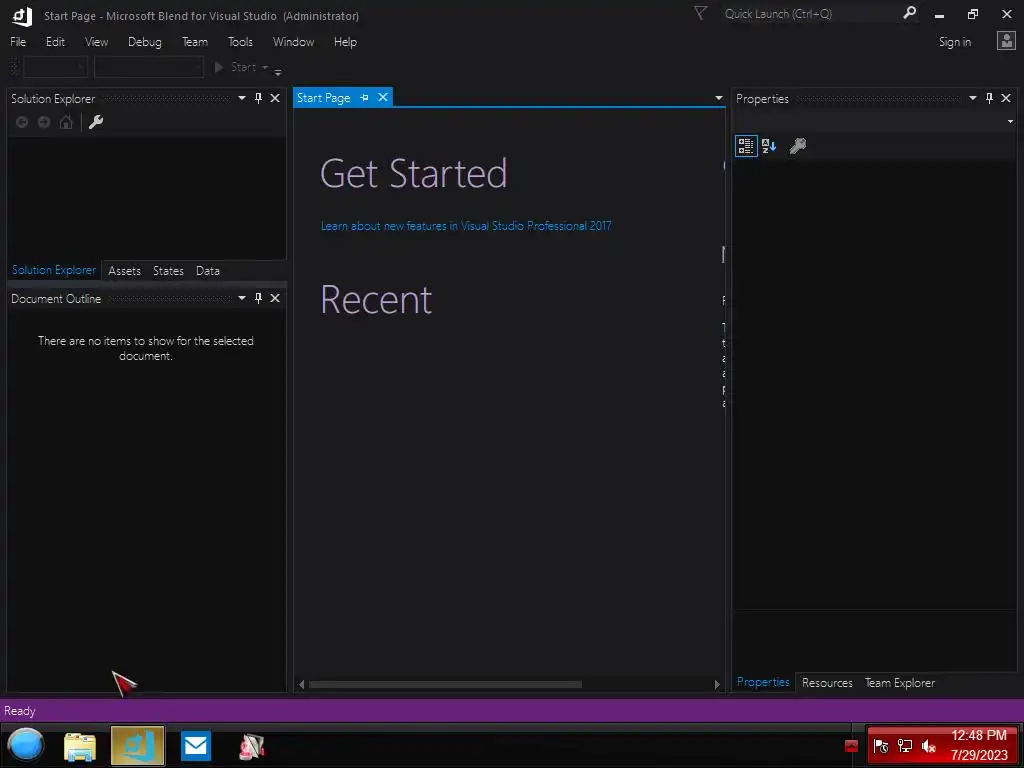Viewport: 1024px width, 768px height.
Task: Open the Debug menu
Action: click(x=144, y=42)
